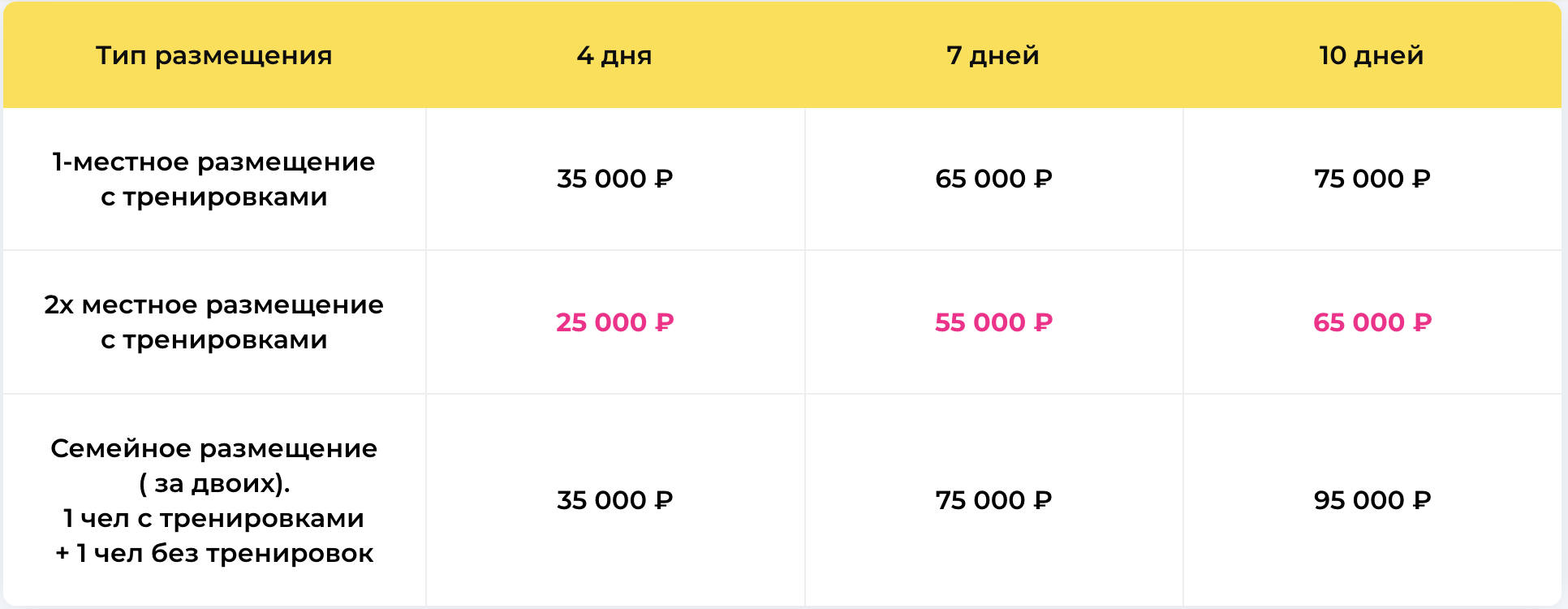This screenshot has width=1568, height=609.
Task: Click "1-местное размещение с тренировками" row label
Action: point(214,179)
